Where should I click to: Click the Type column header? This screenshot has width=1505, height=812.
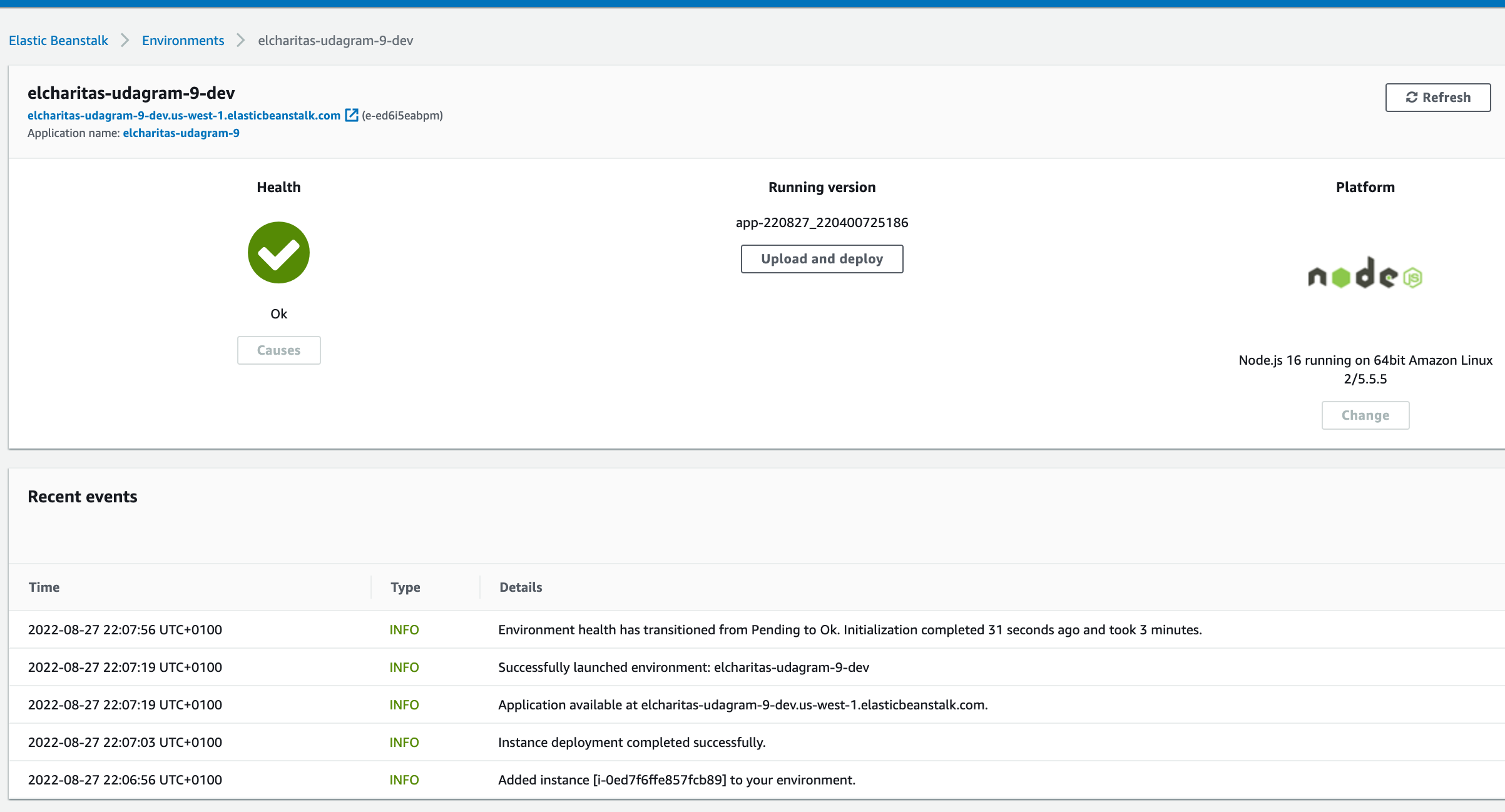(405, 587)
